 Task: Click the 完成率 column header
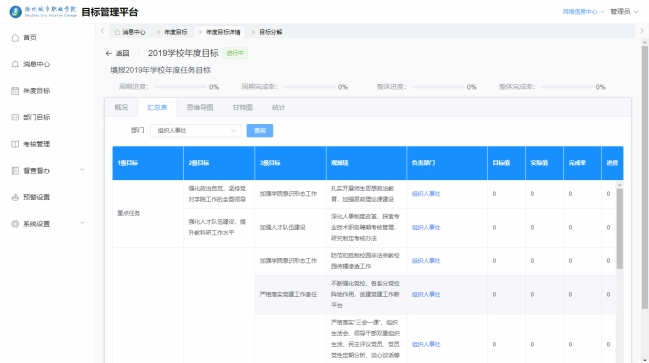click(x=582, y=163)
